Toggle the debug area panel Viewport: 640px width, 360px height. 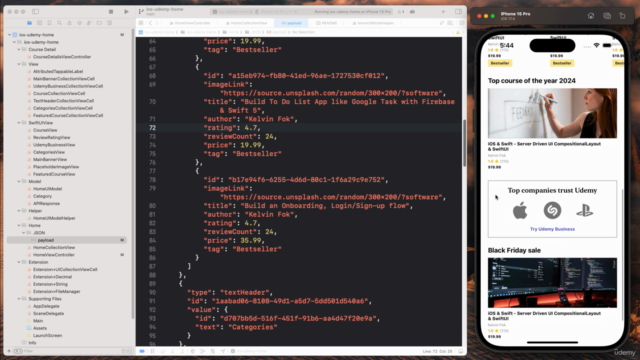tap(461, 351)
